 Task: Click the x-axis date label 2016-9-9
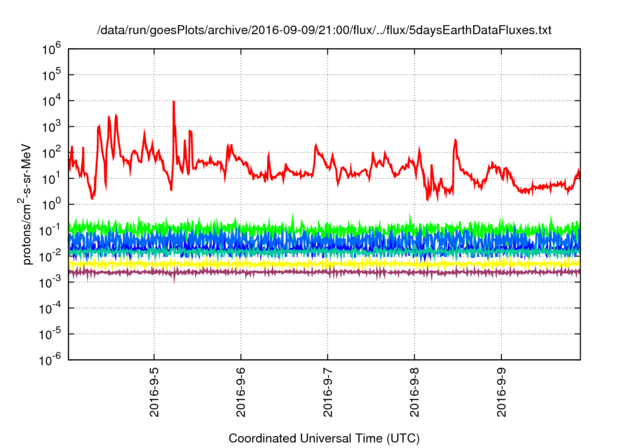(x=502, y=393)
